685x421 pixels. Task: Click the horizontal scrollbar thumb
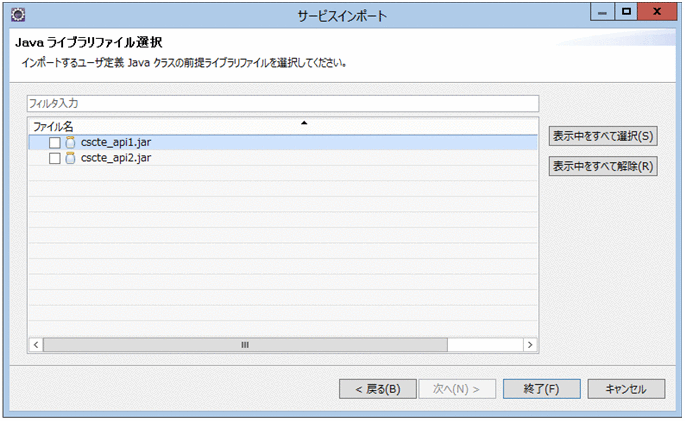[245, 345]
